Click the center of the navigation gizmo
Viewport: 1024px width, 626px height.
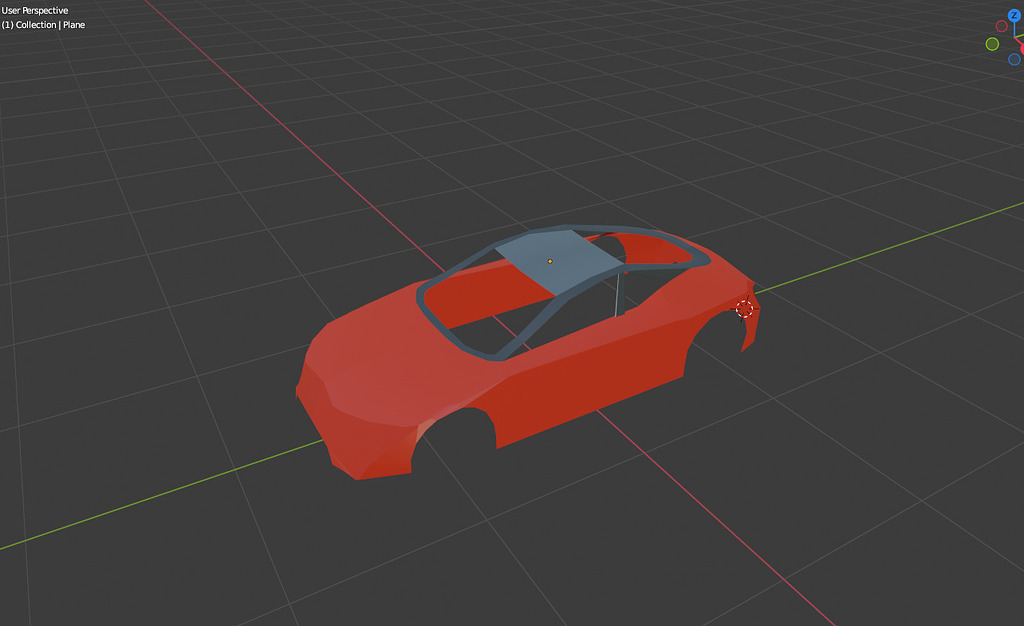coord(1014,37)
